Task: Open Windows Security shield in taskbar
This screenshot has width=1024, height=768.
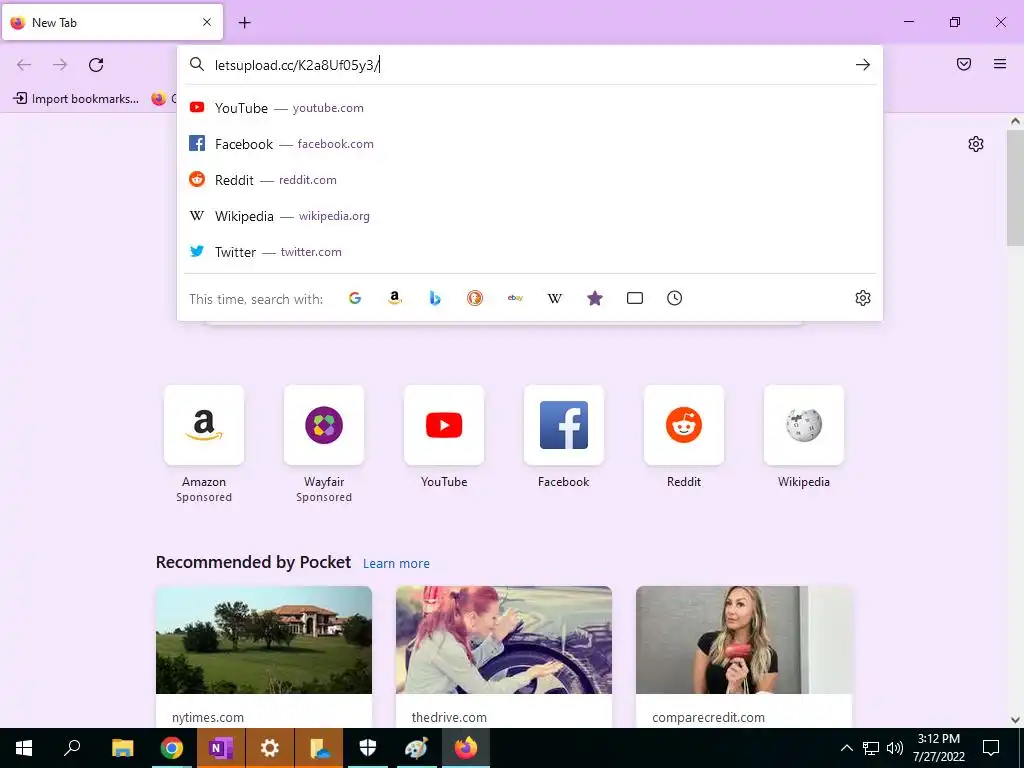Action: coord(368,748)
